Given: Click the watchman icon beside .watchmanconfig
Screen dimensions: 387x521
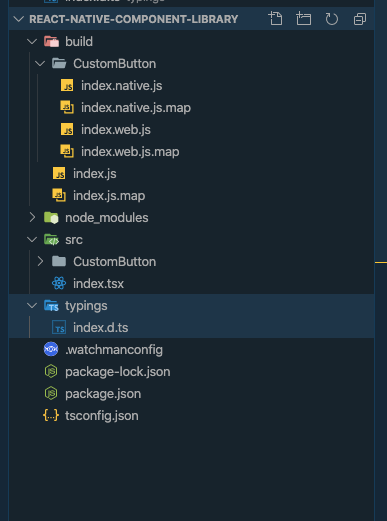Looking at the screenshot, I should click(x=51, y=349).
